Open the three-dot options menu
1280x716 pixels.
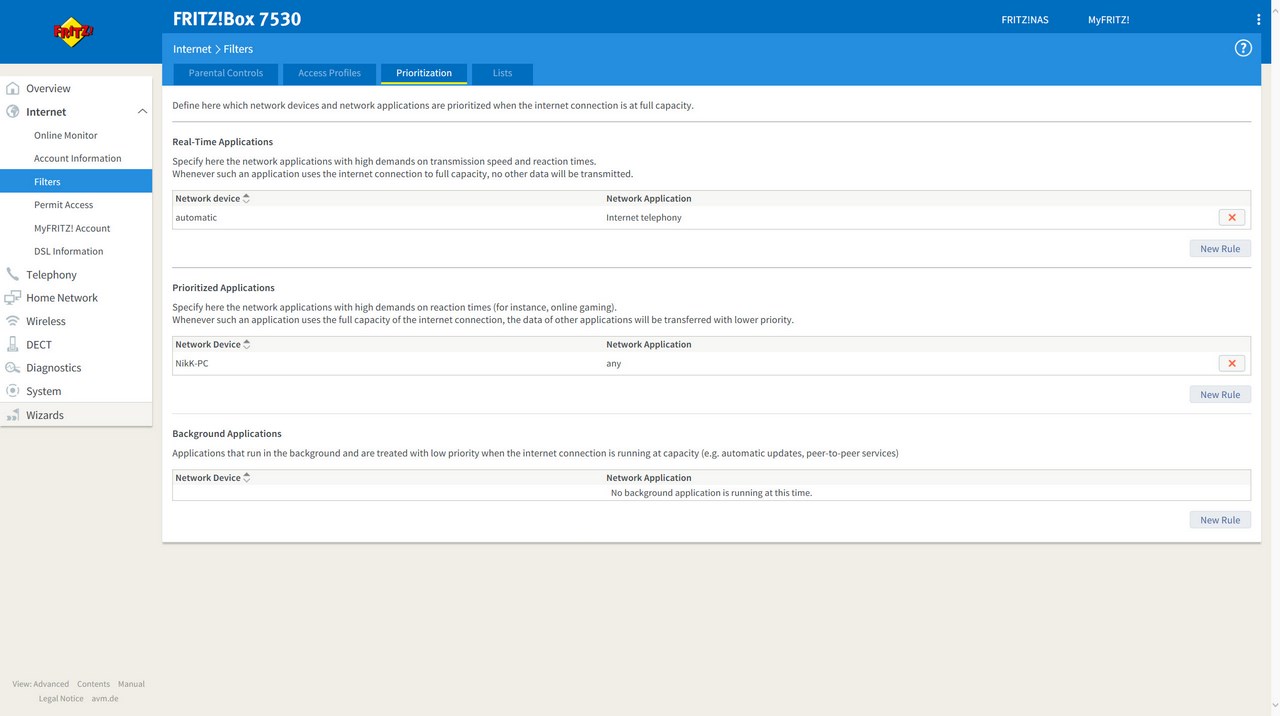pos(1258,19)
